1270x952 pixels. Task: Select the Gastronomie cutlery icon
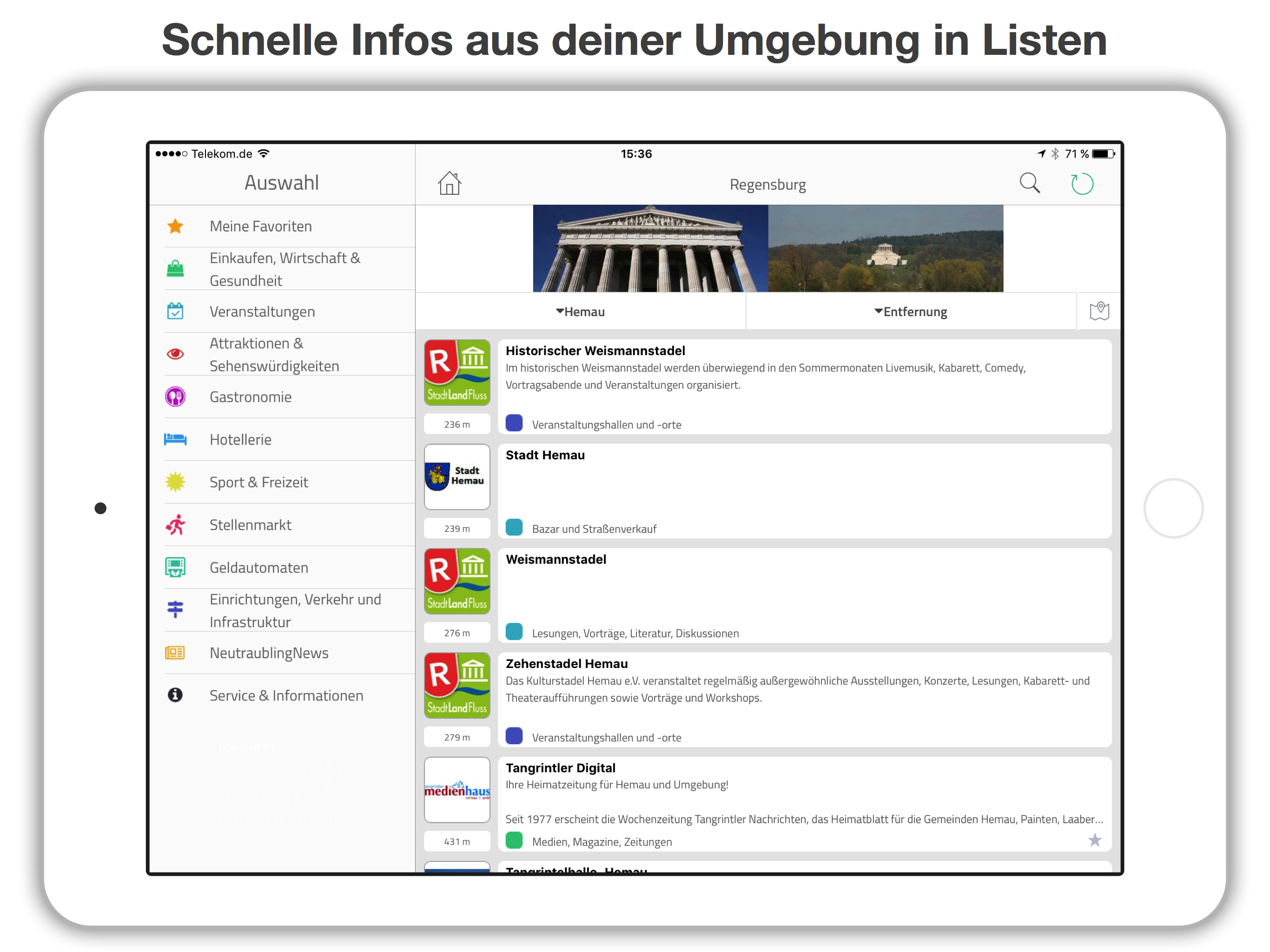(x=175, y=397)
